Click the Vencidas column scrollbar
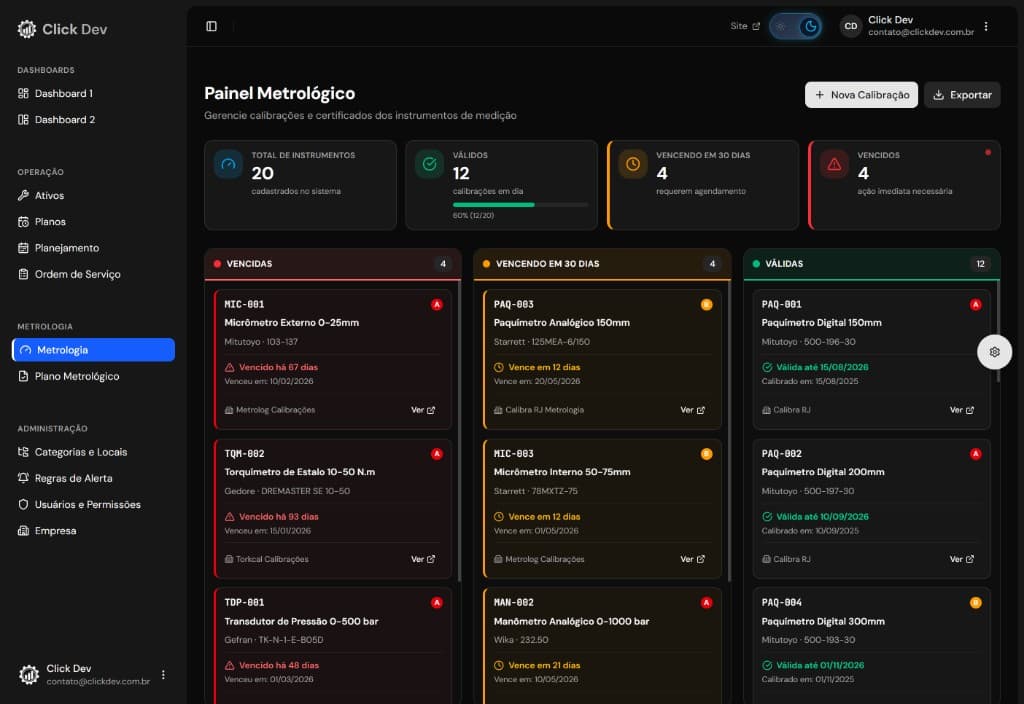Image resolution: width=1024 pixels, height=704 pixels. [459, 431]
